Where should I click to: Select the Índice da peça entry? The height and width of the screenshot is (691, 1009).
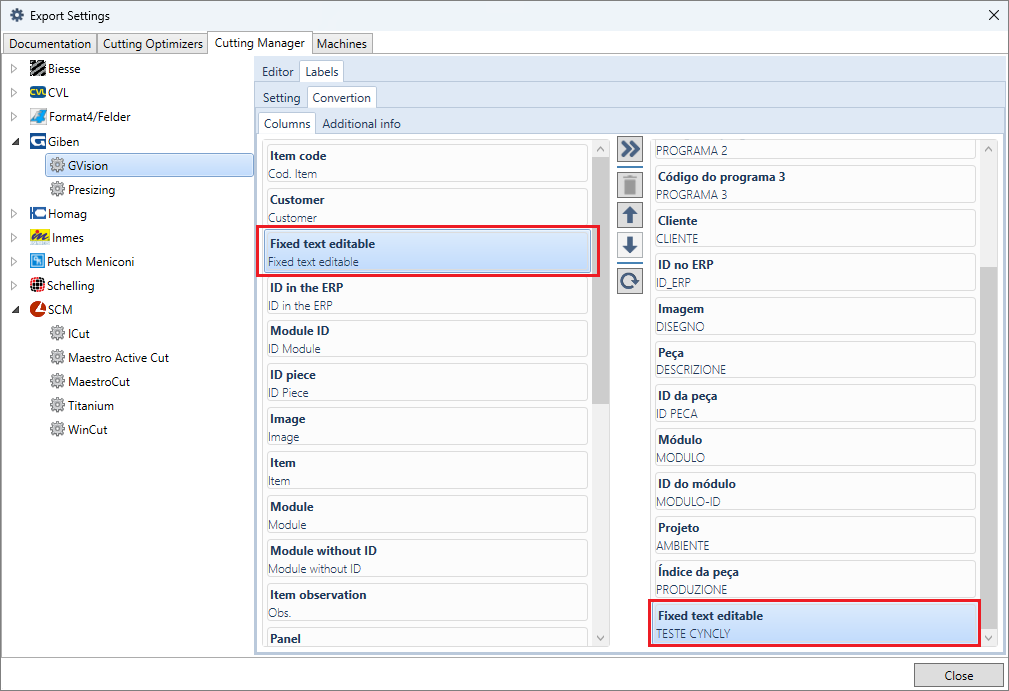815,580
